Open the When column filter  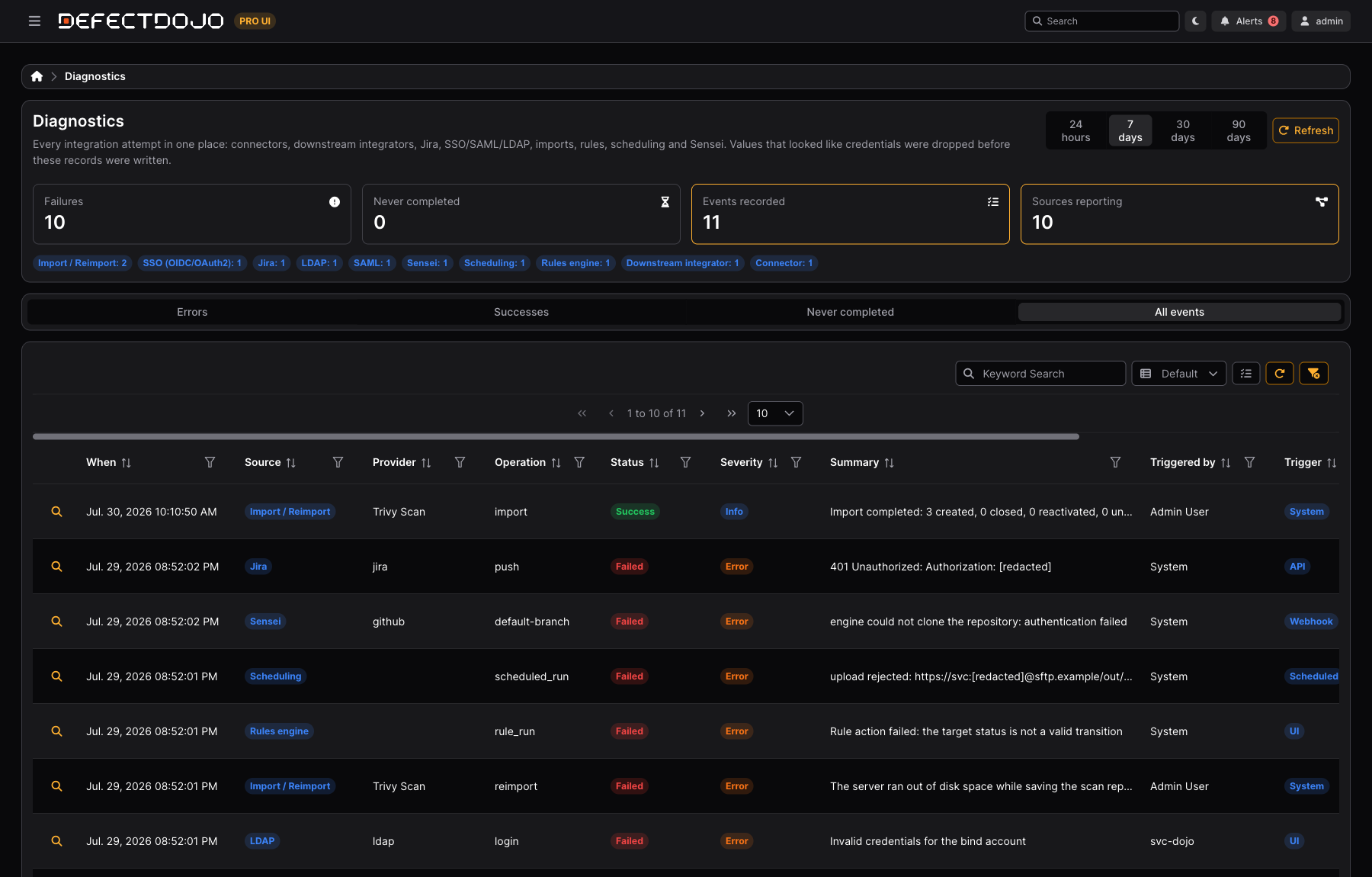(x=210, y=462)
